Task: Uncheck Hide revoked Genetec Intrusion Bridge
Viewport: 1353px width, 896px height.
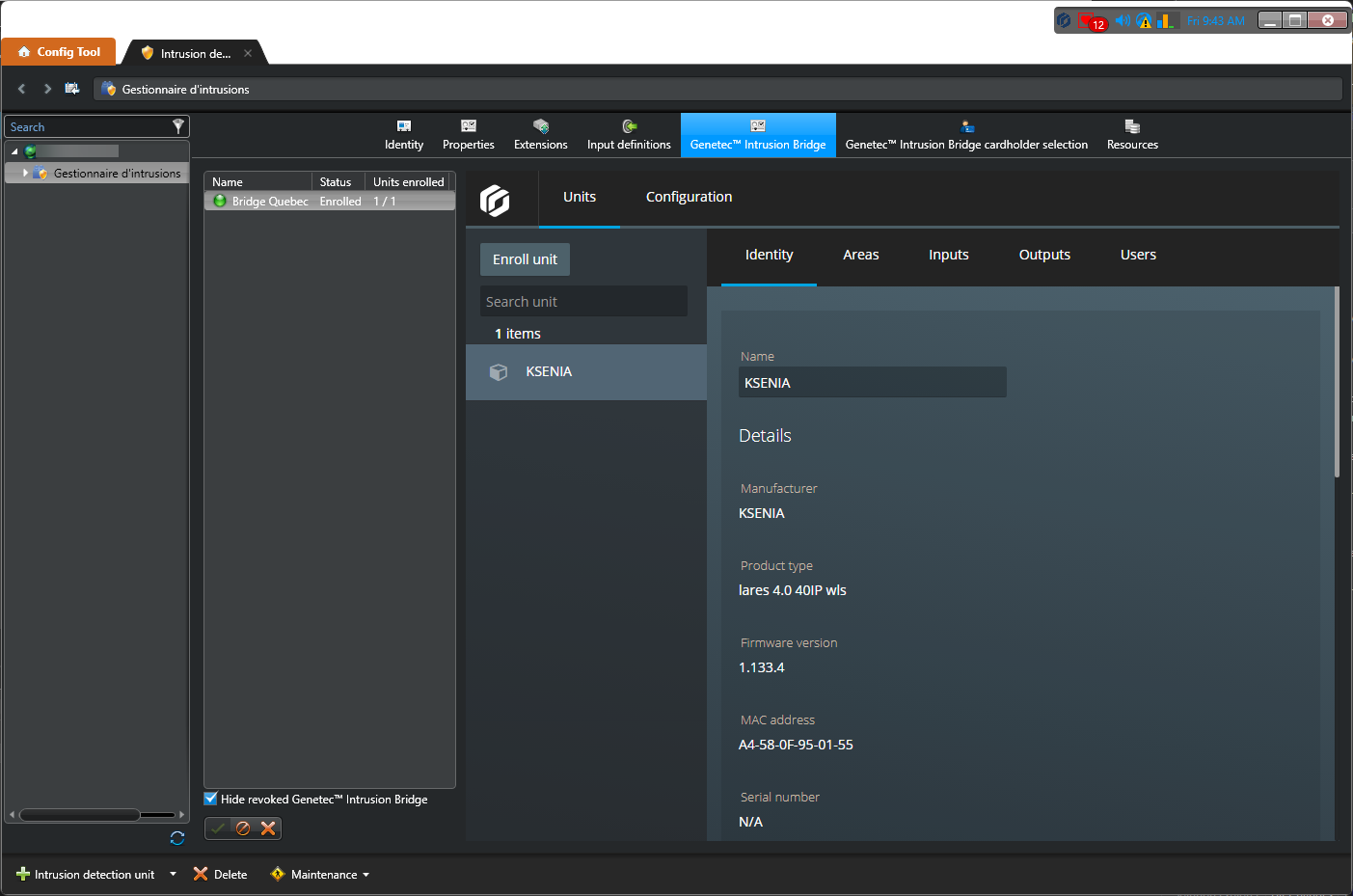Action: pos(211,799)
